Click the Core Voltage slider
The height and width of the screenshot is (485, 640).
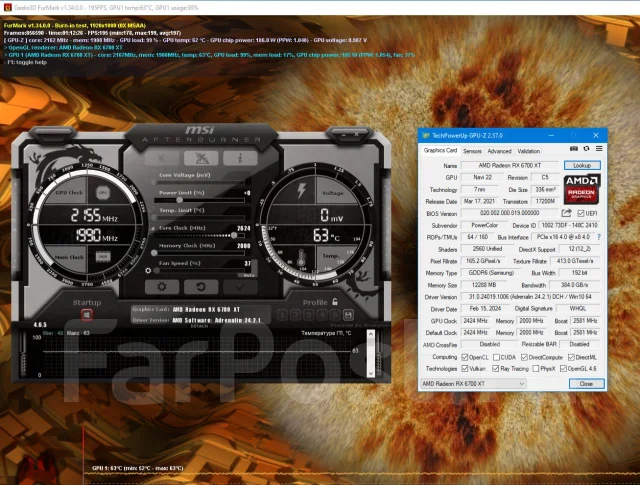tap(199, 182)
